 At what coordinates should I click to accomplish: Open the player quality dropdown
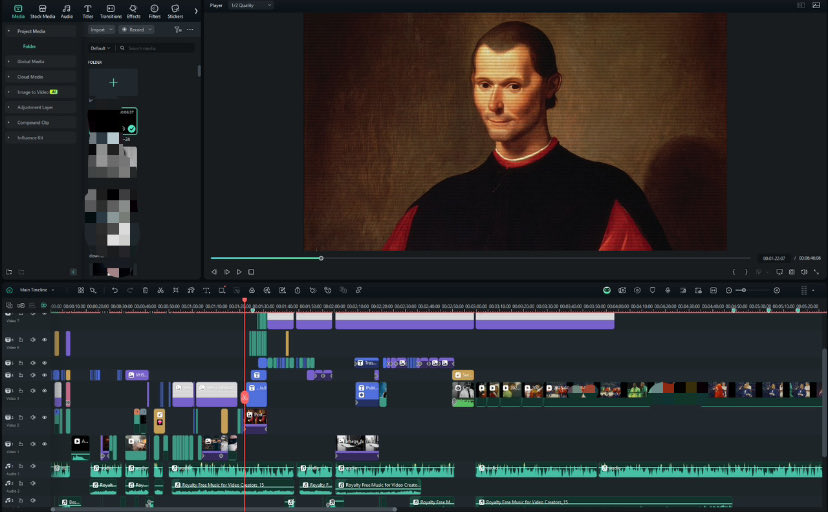pos(251,5)
